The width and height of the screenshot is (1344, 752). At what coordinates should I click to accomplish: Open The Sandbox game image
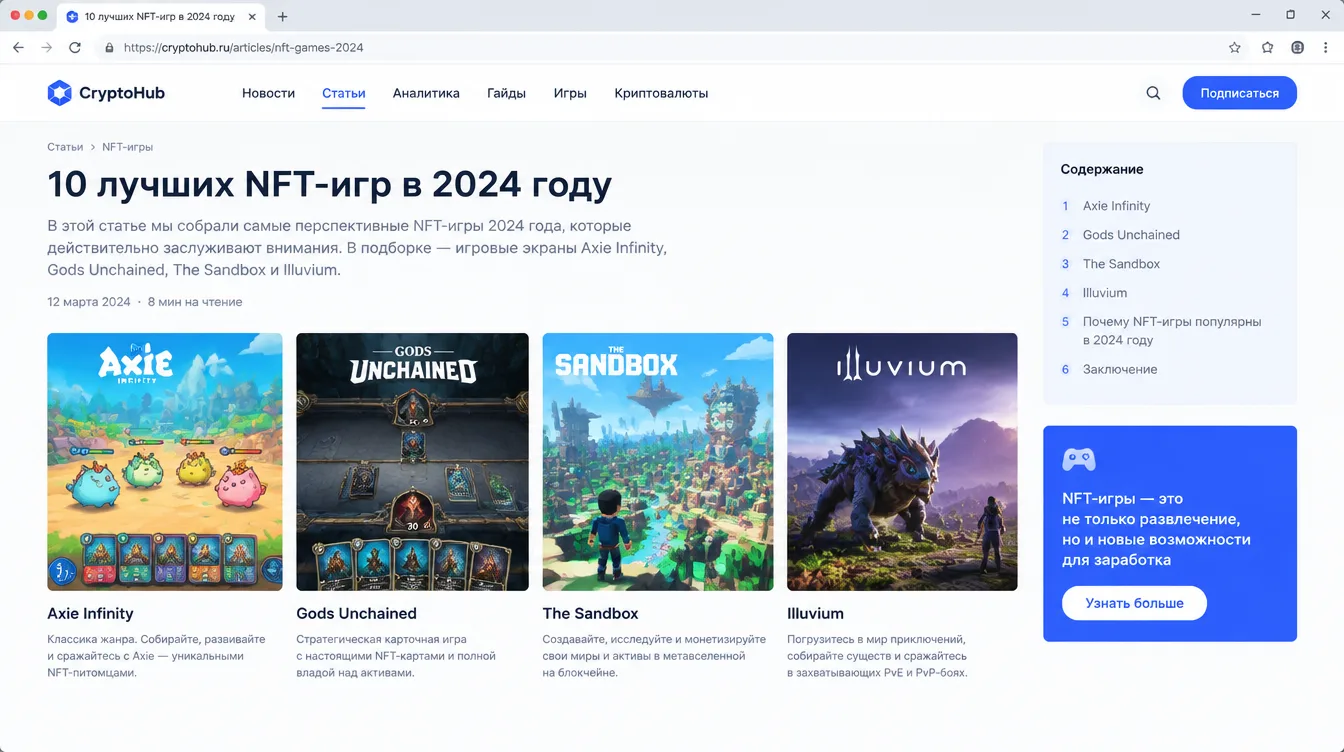[658, 462]
